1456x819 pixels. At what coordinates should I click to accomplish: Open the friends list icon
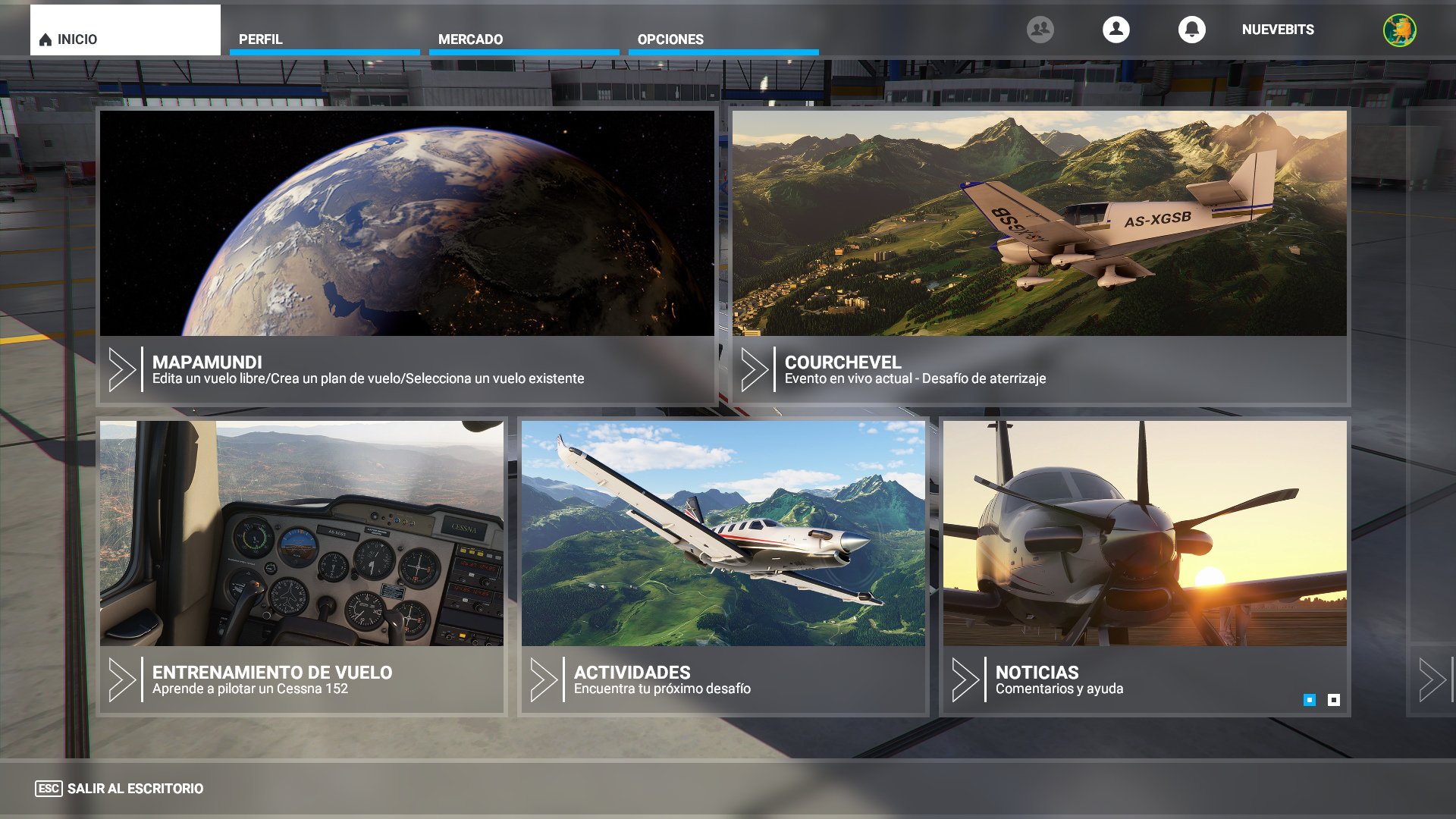coord(1040,29)
